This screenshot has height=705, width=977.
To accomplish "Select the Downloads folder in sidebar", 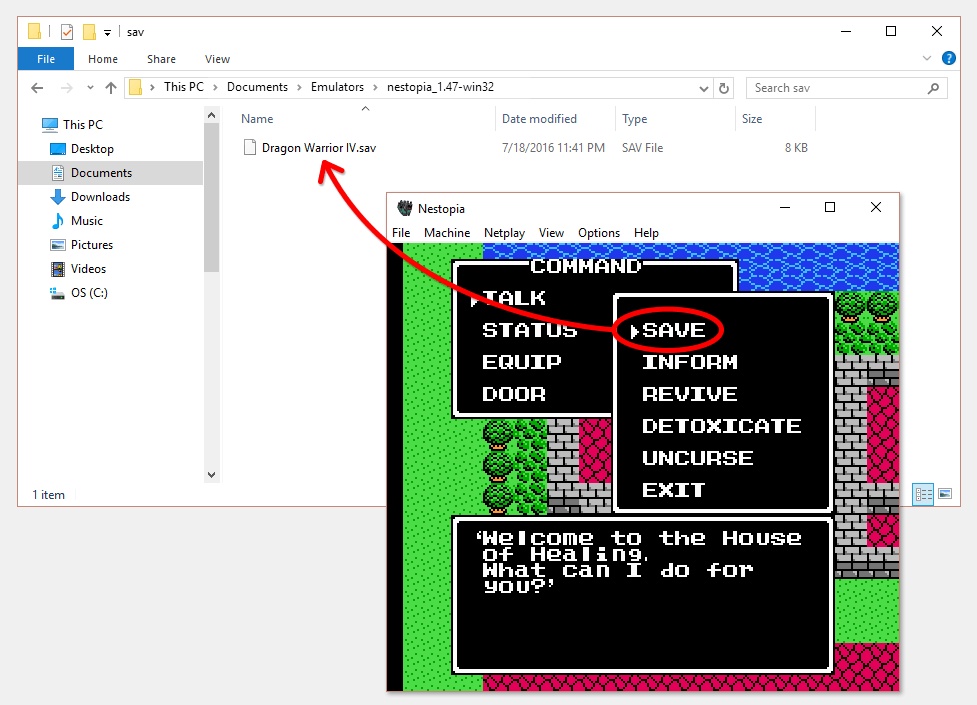I will [100, 197].
